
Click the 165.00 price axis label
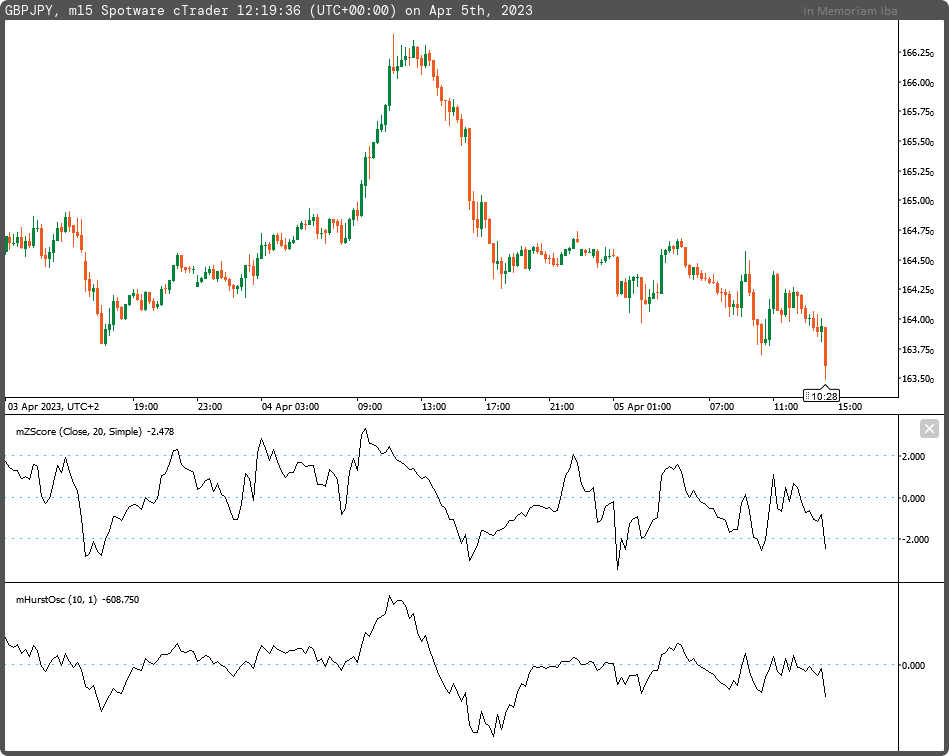pyautogui.click(x=917, y=201)
